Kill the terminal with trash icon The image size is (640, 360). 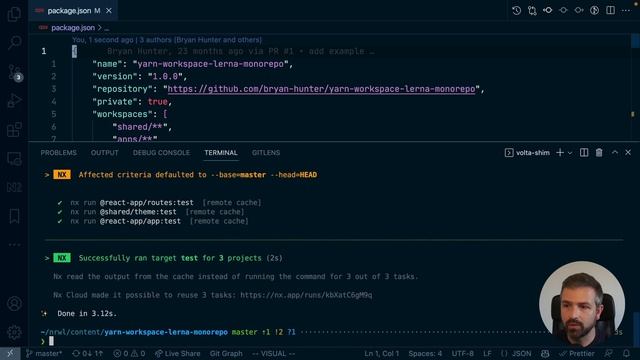click(599, 153)
